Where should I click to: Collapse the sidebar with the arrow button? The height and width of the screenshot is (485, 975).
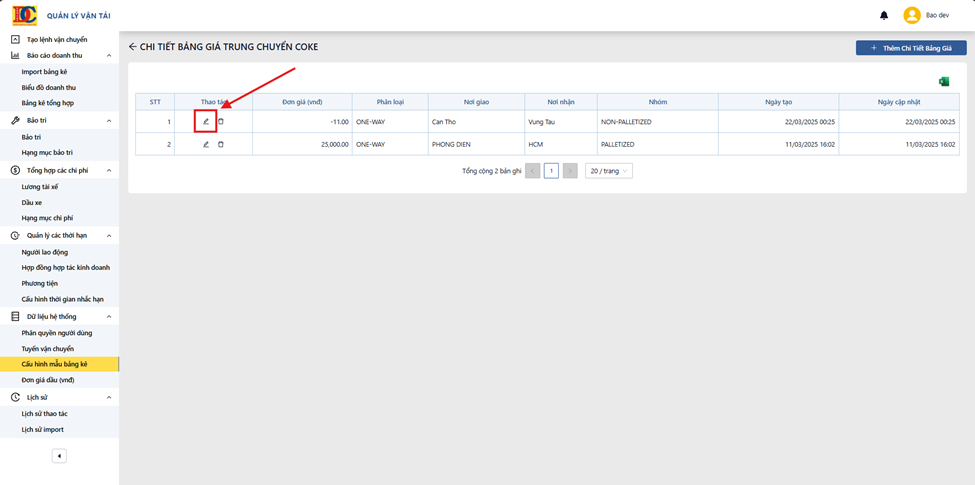click(59, 456)
